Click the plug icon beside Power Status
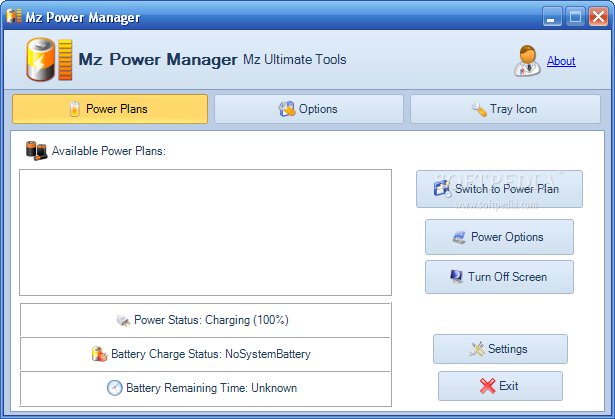 pyautogui.click(x=123, y=321)
